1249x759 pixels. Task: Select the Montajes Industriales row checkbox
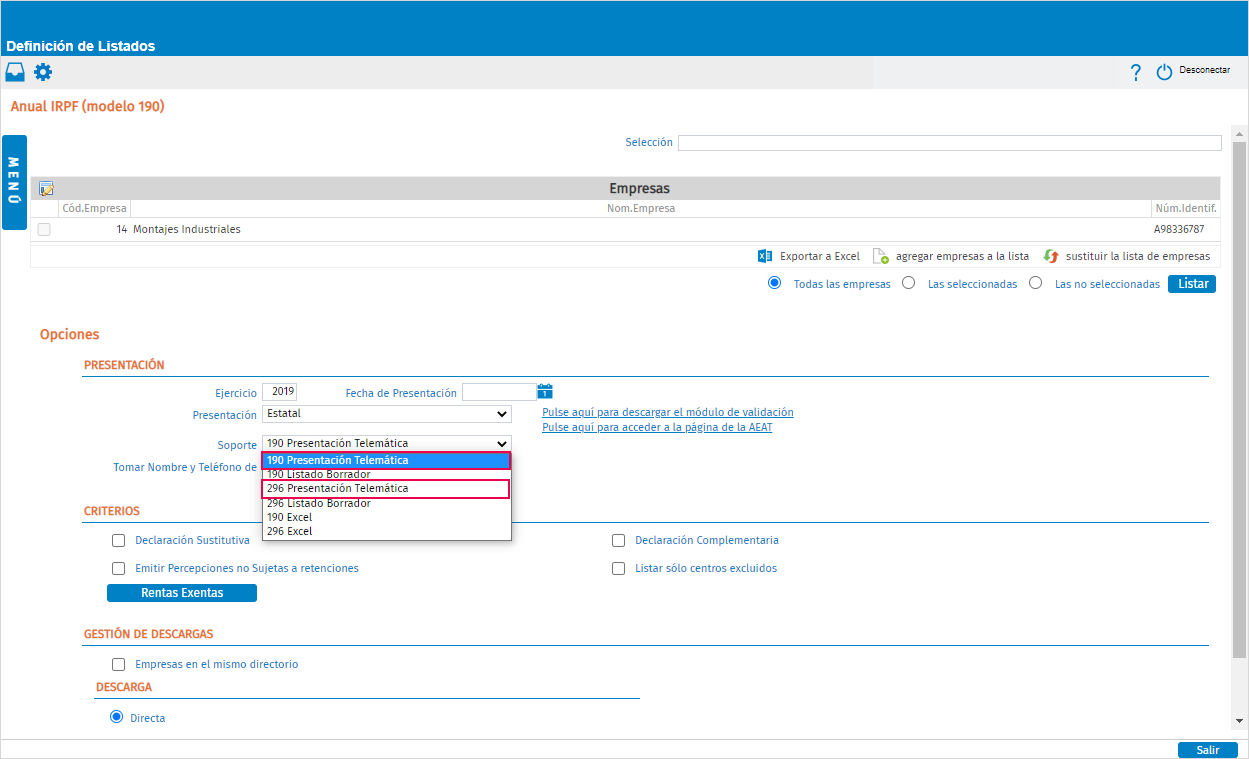tap(44, 229)
